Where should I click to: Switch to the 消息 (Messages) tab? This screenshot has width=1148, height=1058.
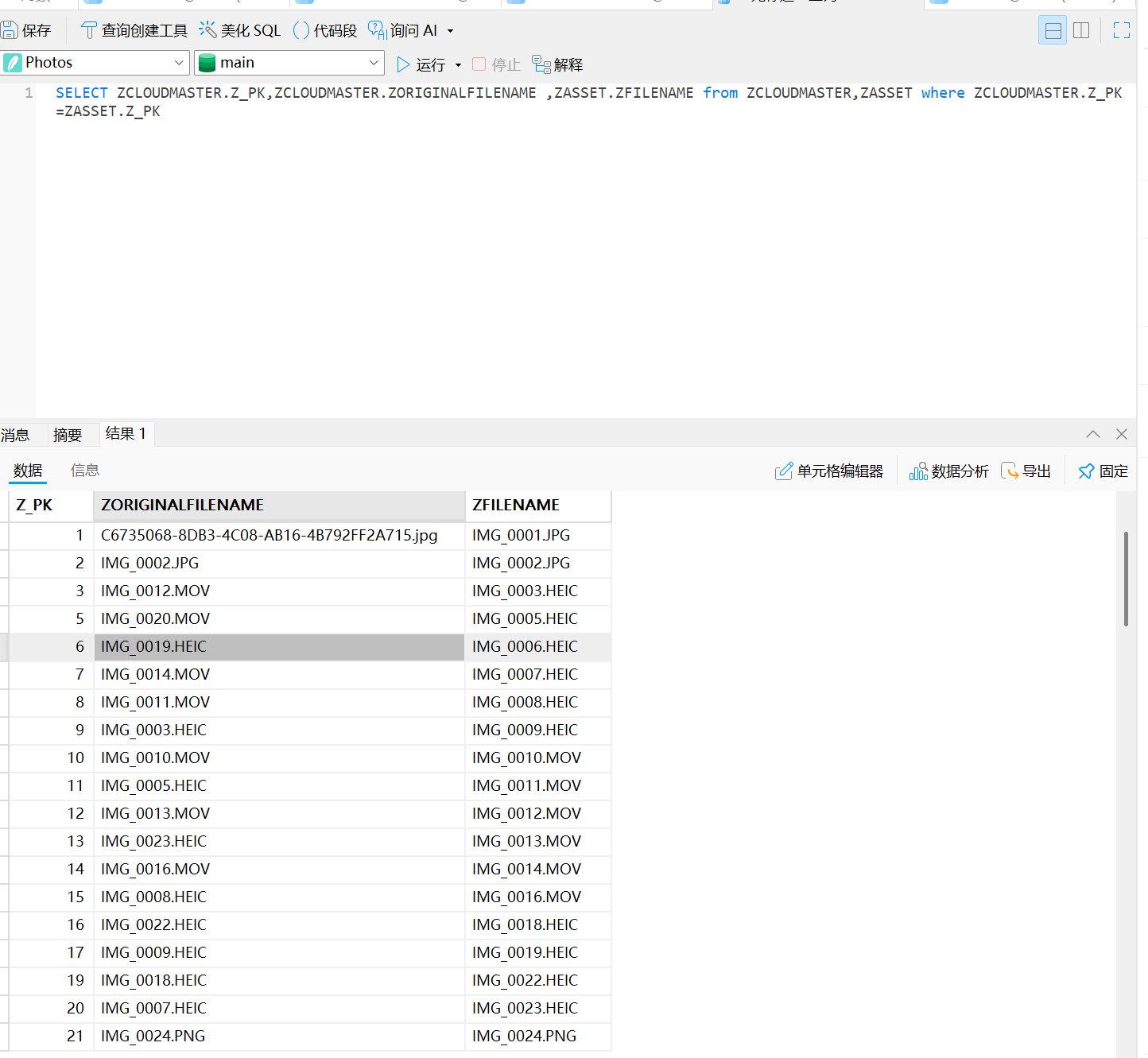pyautogui.click(x=15, y=435)
